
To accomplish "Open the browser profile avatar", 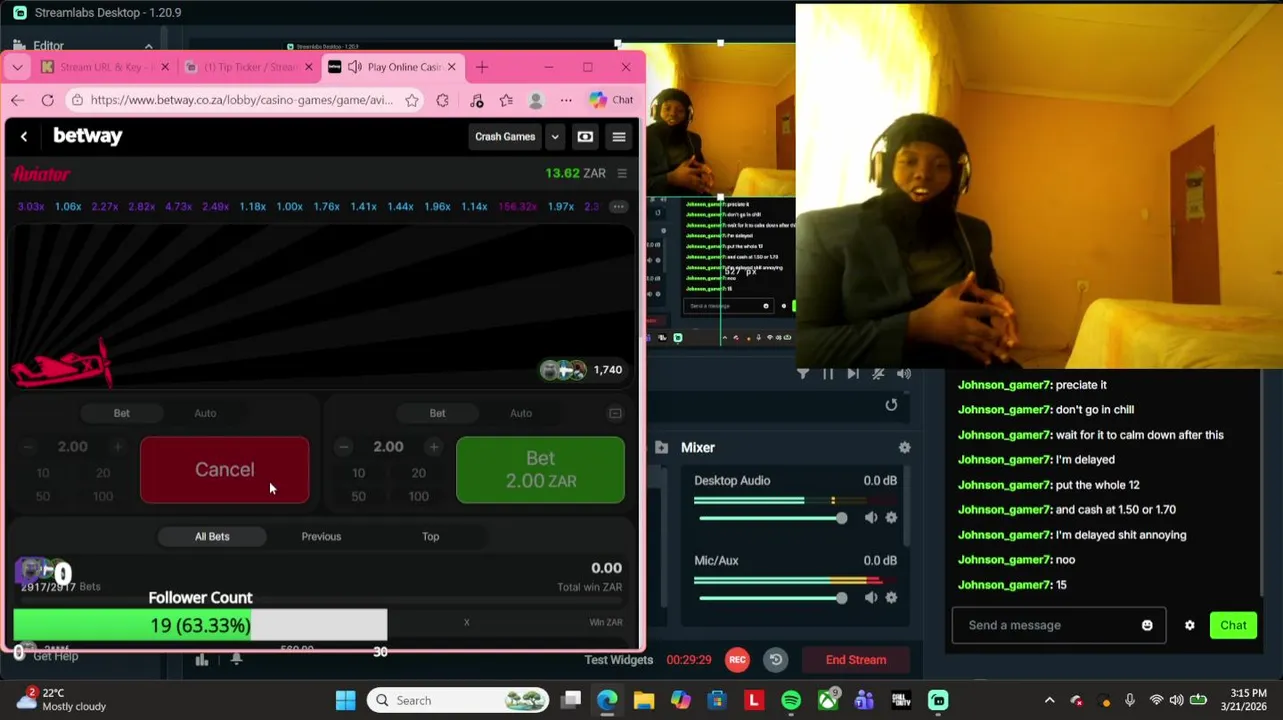I will [536, 100].
